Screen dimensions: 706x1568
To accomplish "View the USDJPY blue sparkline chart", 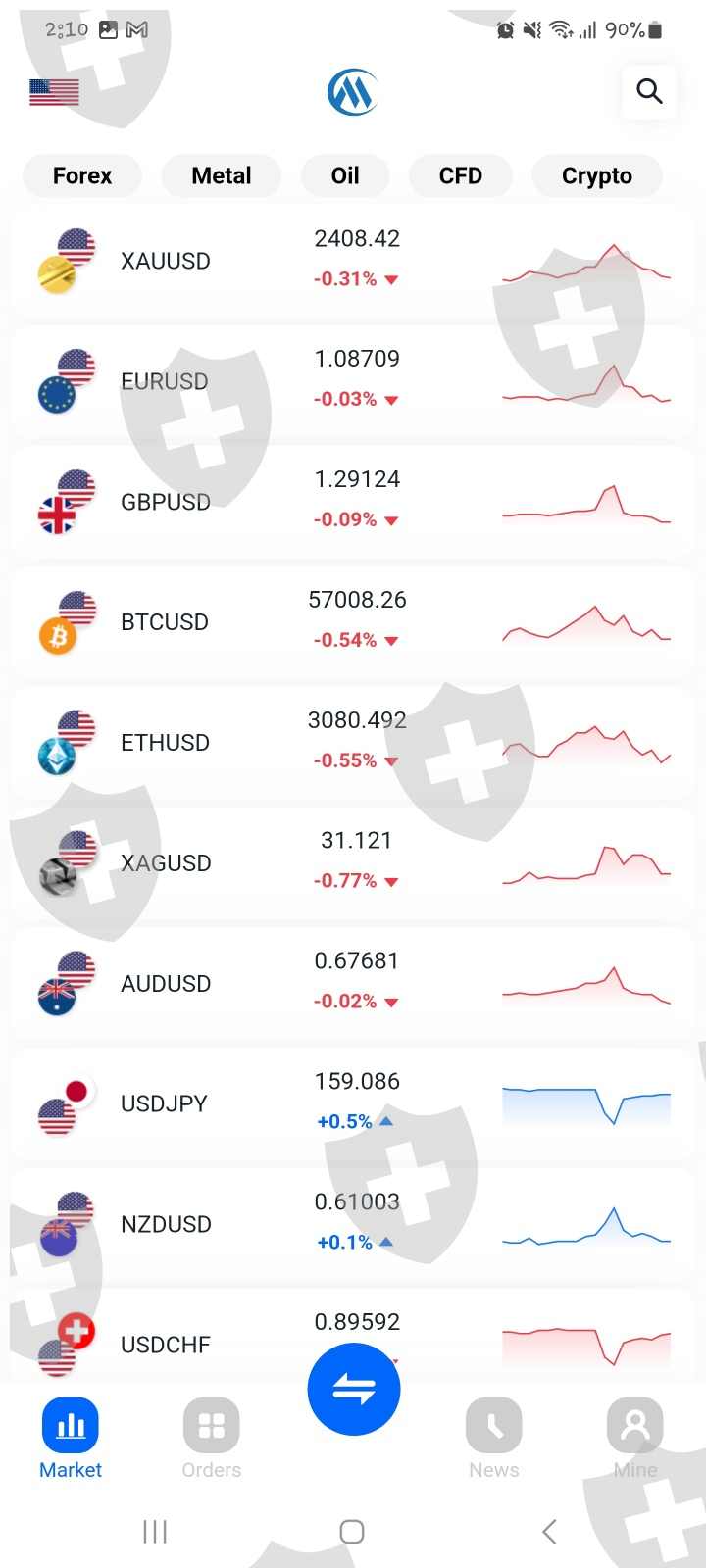I will (x=586, y=1104).
